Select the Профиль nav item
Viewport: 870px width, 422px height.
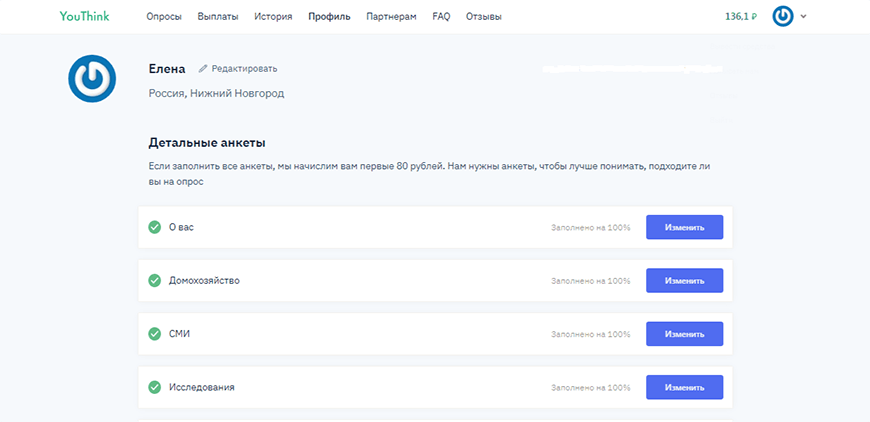(x=329, y=17)
